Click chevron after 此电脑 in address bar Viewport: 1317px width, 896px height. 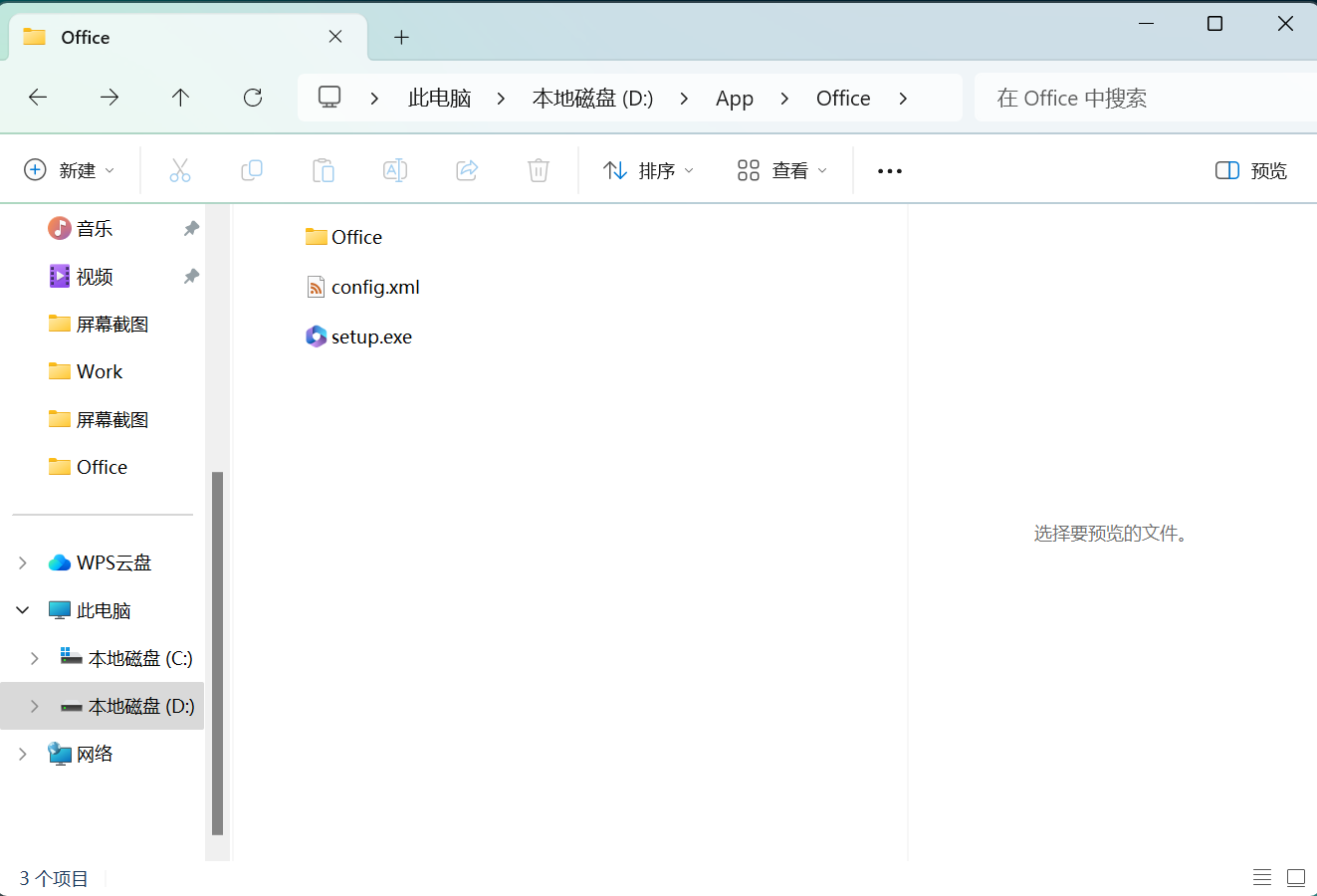click(501, 98)
